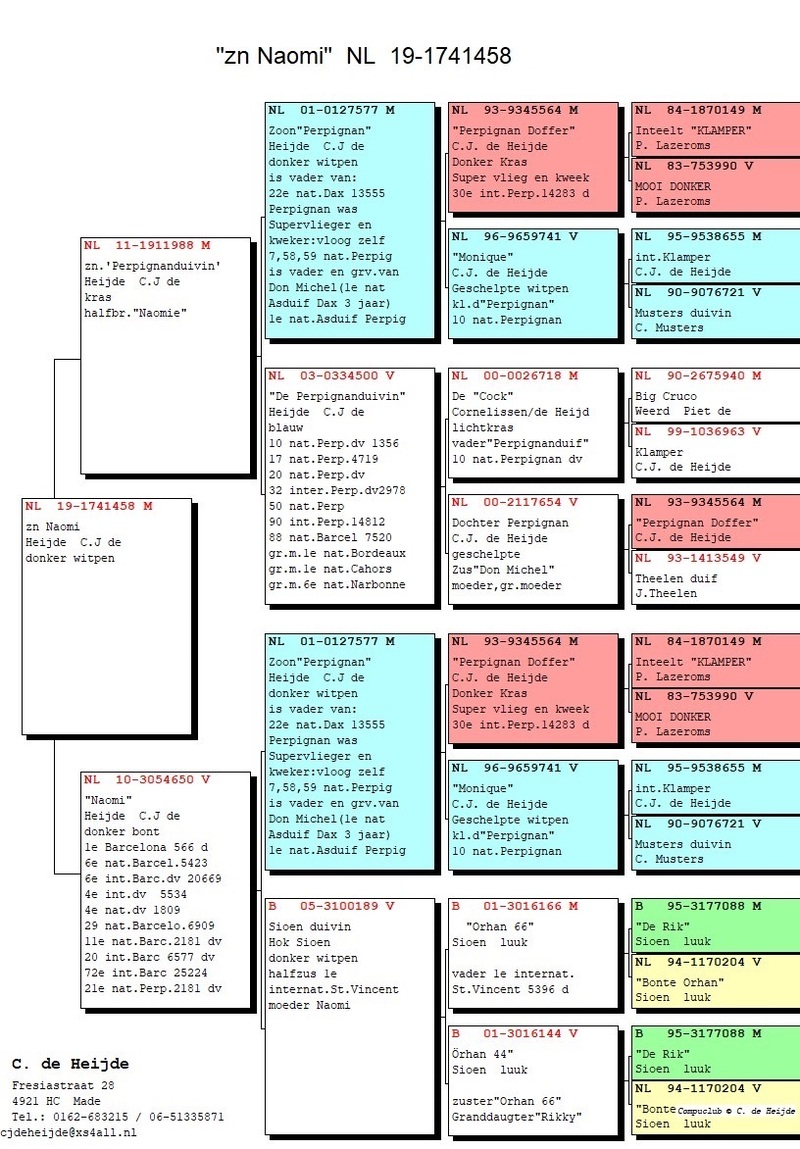
Task: Click the red "Perpignan Doffer" box above Theelen duif
Action: (715, 521)
